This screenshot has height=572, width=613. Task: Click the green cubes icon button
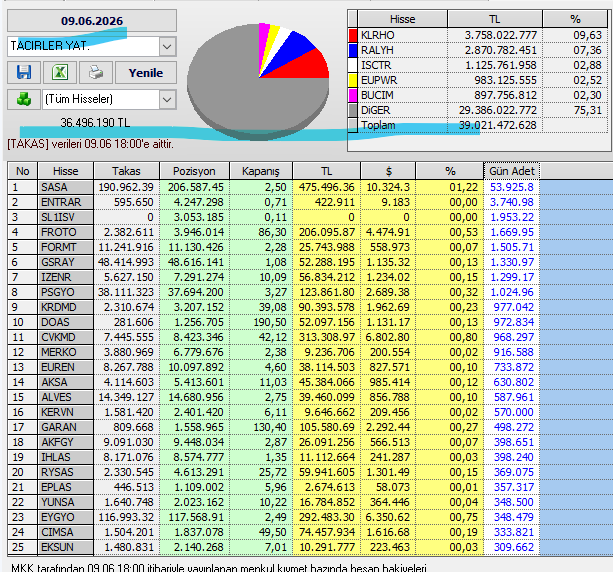pyautogui.click(x=24, y=99)
